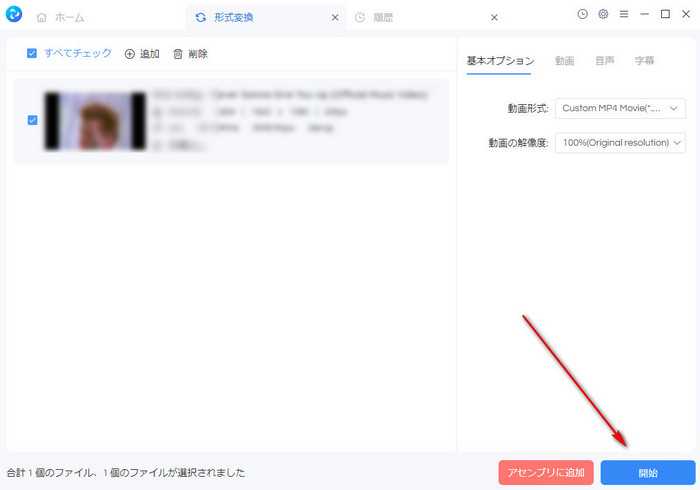Click アセンブリに追加 button
Screen dimensions: 700x490
[546, 473]
